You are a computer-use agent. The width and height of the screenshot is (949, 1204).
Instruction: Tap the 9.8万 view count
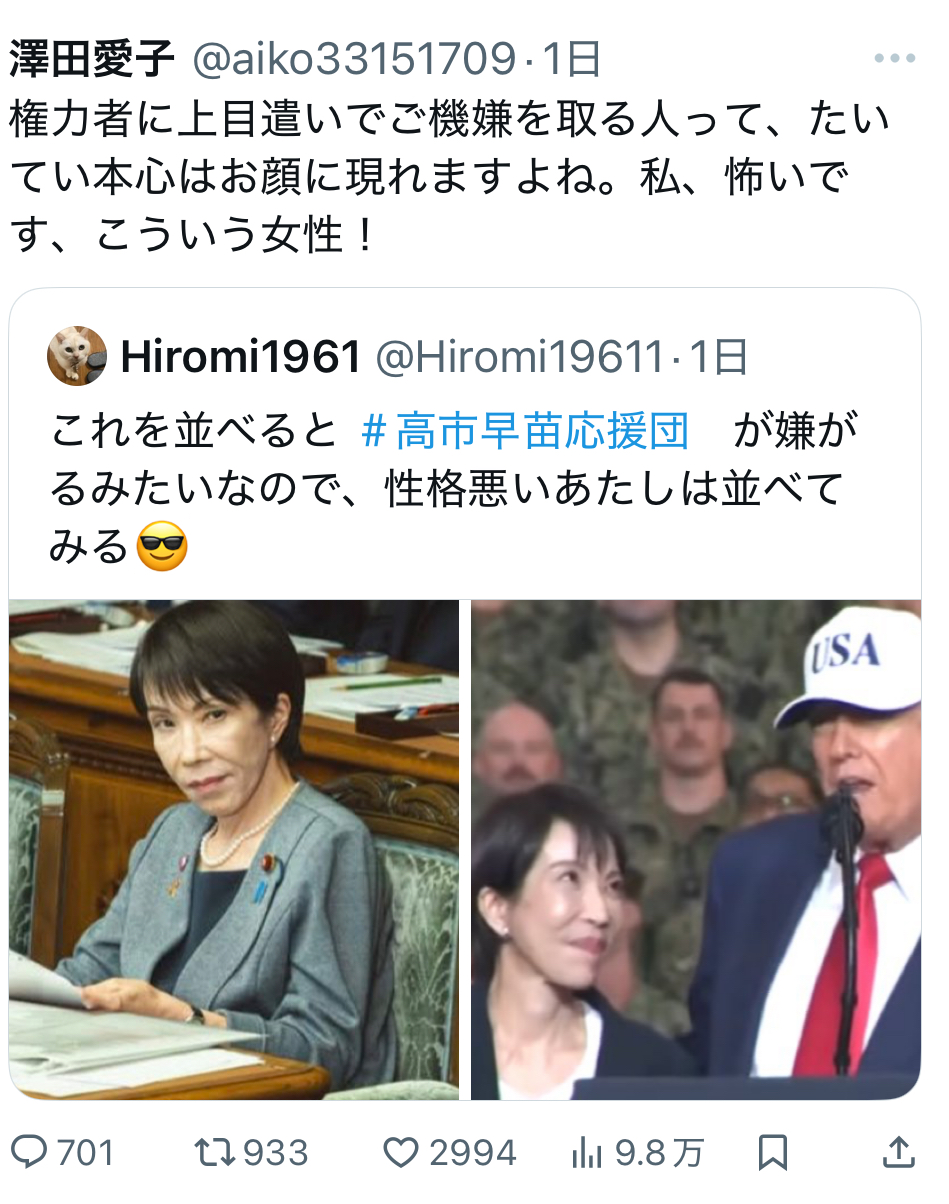[658, 1153]
